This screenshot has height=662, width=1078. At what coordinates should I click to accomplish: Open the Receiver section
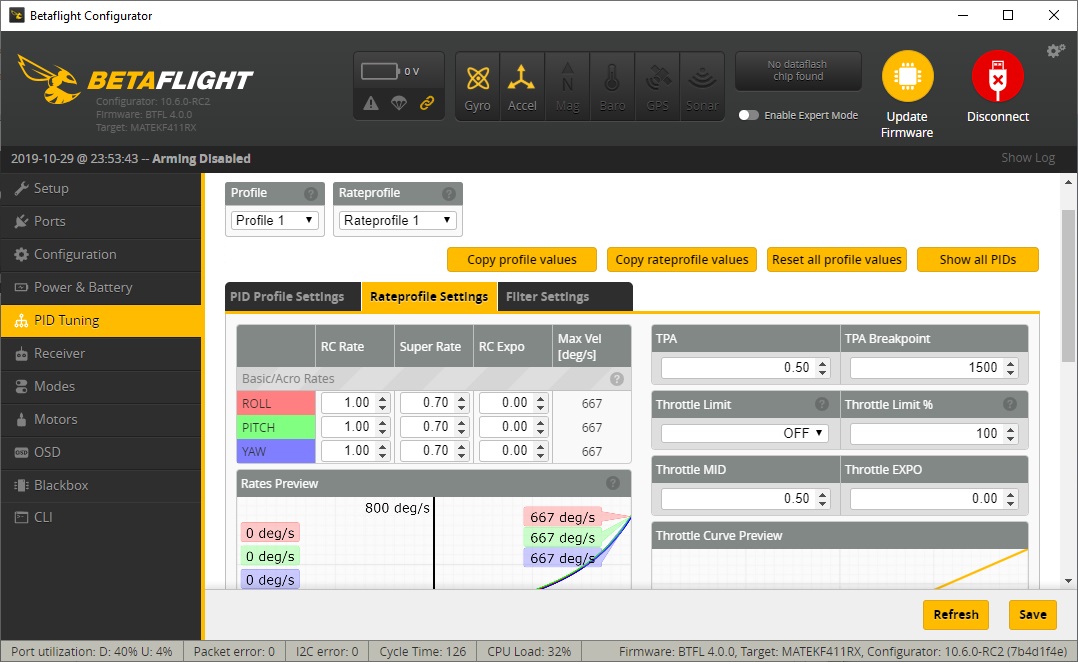pyautogui.click(x=101, y=353)
